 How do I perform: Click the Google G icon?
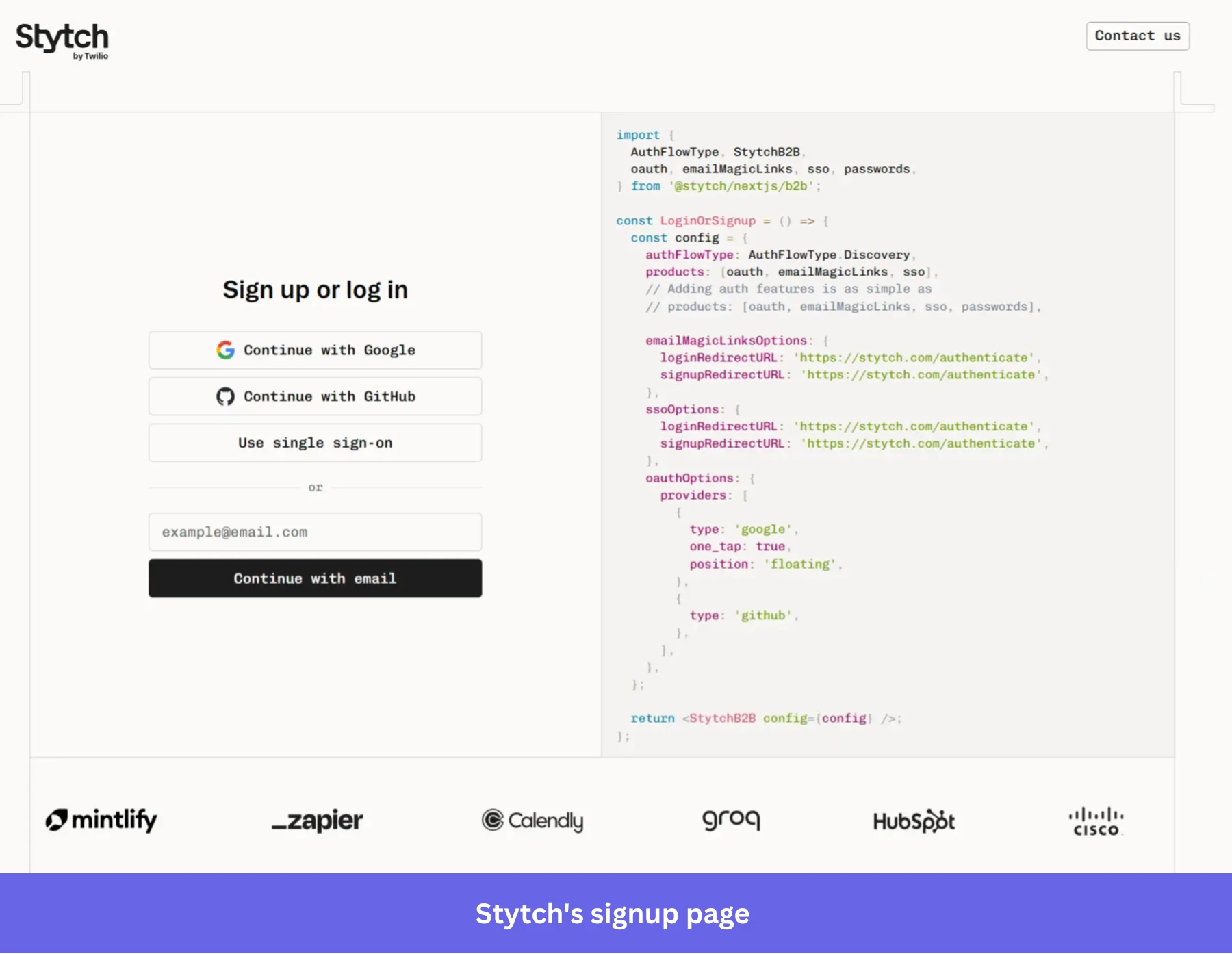(x=225, y=350)
